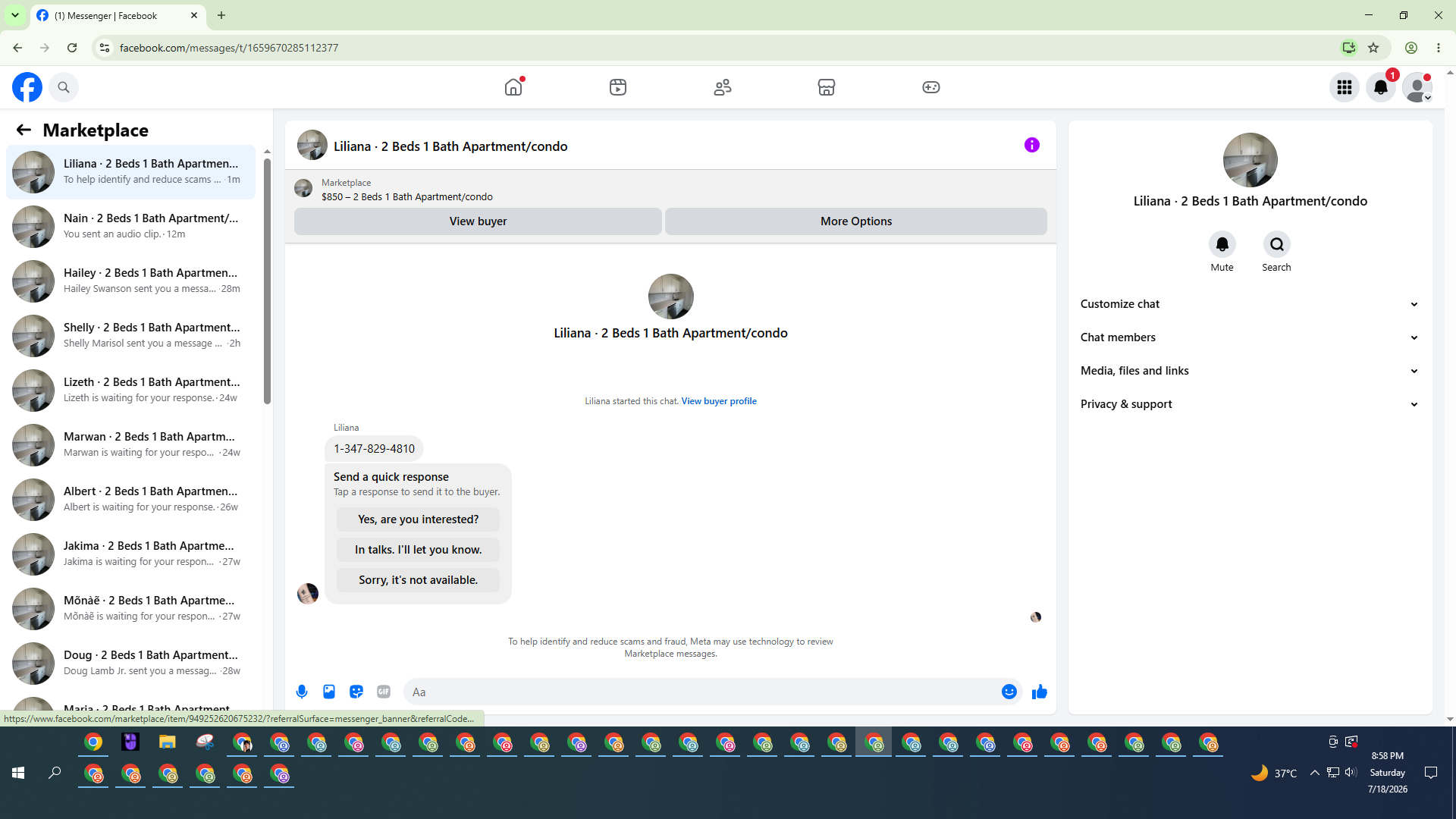
Task: Send a thumbs-up like
Action: coord(1040,692)
